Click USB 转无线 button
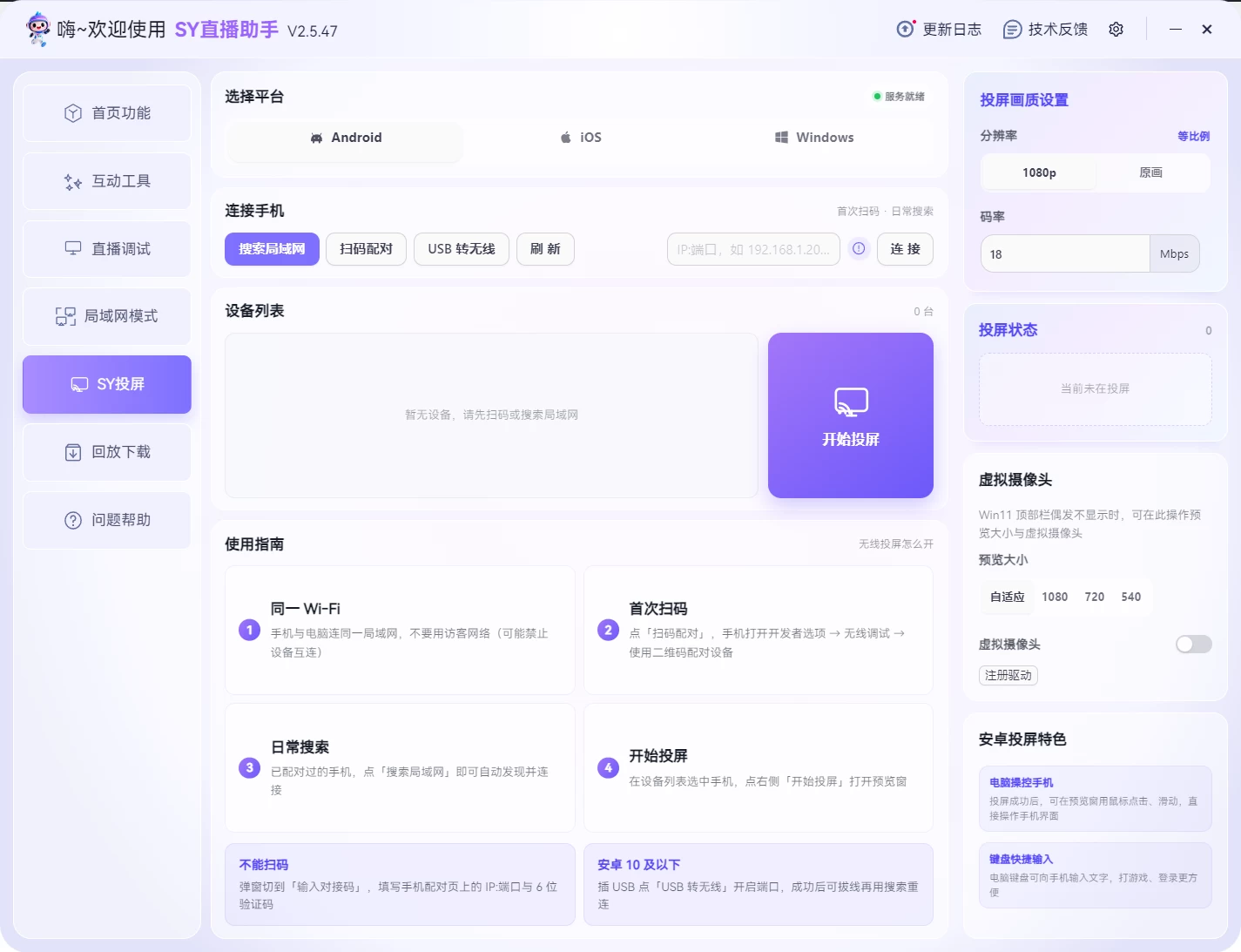Image resolution: width=1241 pixels, height=952 pixels. pyautogui.click(x=462, y=249)
